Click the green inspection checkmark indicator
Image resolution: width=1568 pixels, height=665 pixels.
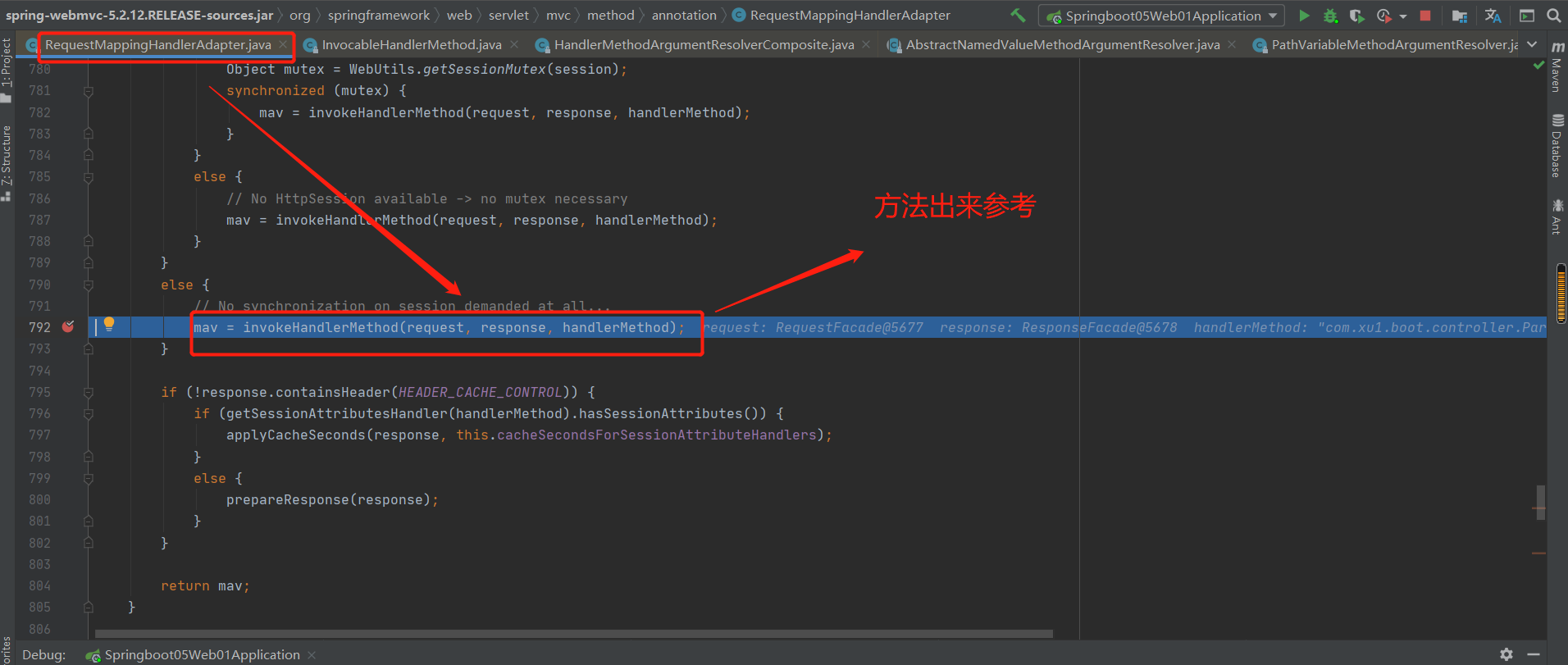(1538, 66)
